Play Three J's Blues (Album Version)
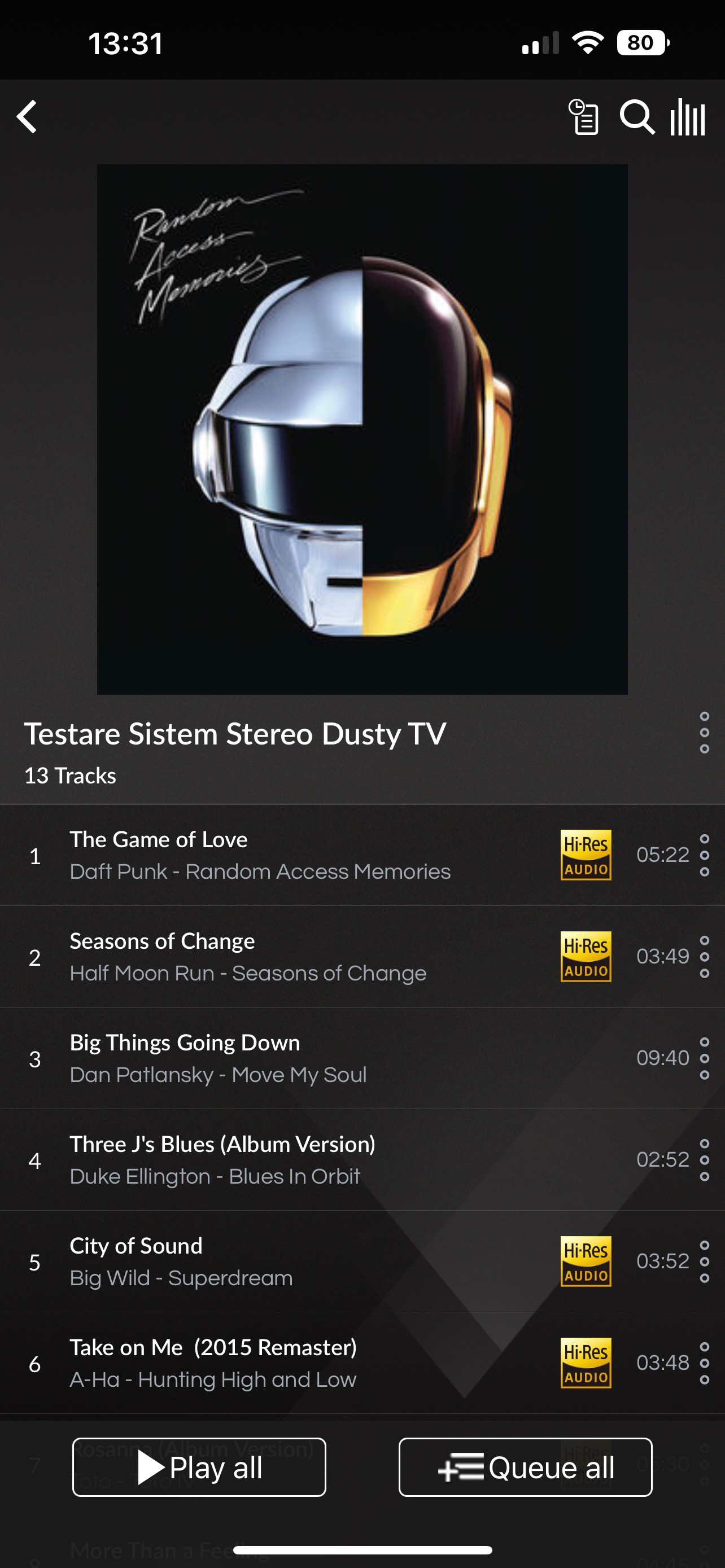The height and width of the screenshot is (1568, 725). coord(362,1160)
